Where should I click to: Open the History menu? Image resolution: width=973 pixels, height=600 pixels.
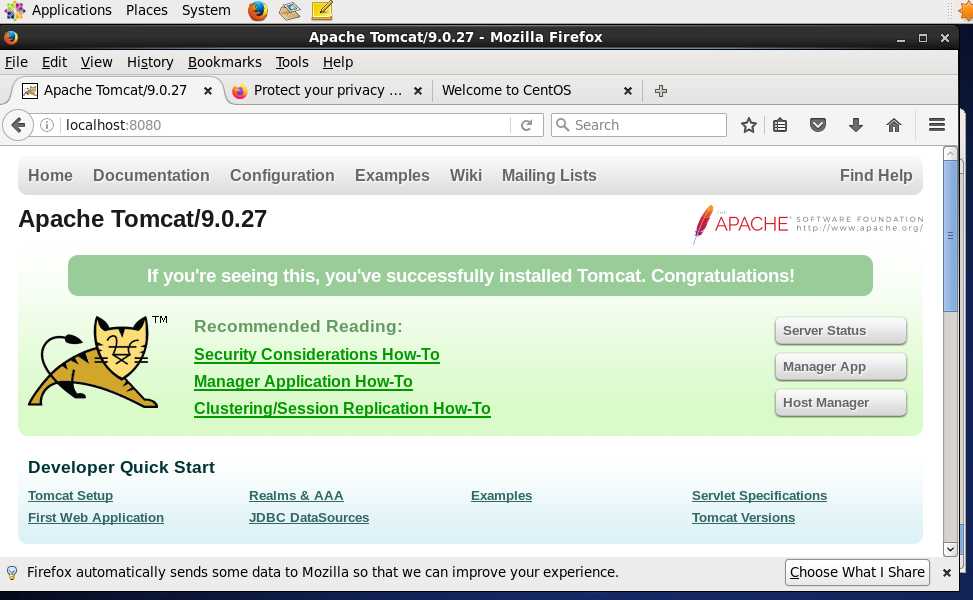click(x=150, y=62)
